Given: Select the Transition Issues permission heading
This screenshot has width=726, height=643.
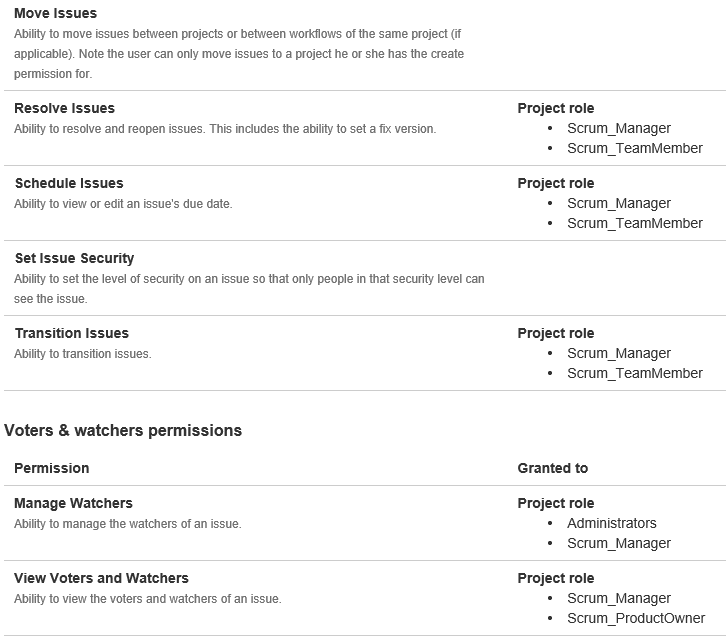Looking at the screenshot, I should [x=72, y=333].
